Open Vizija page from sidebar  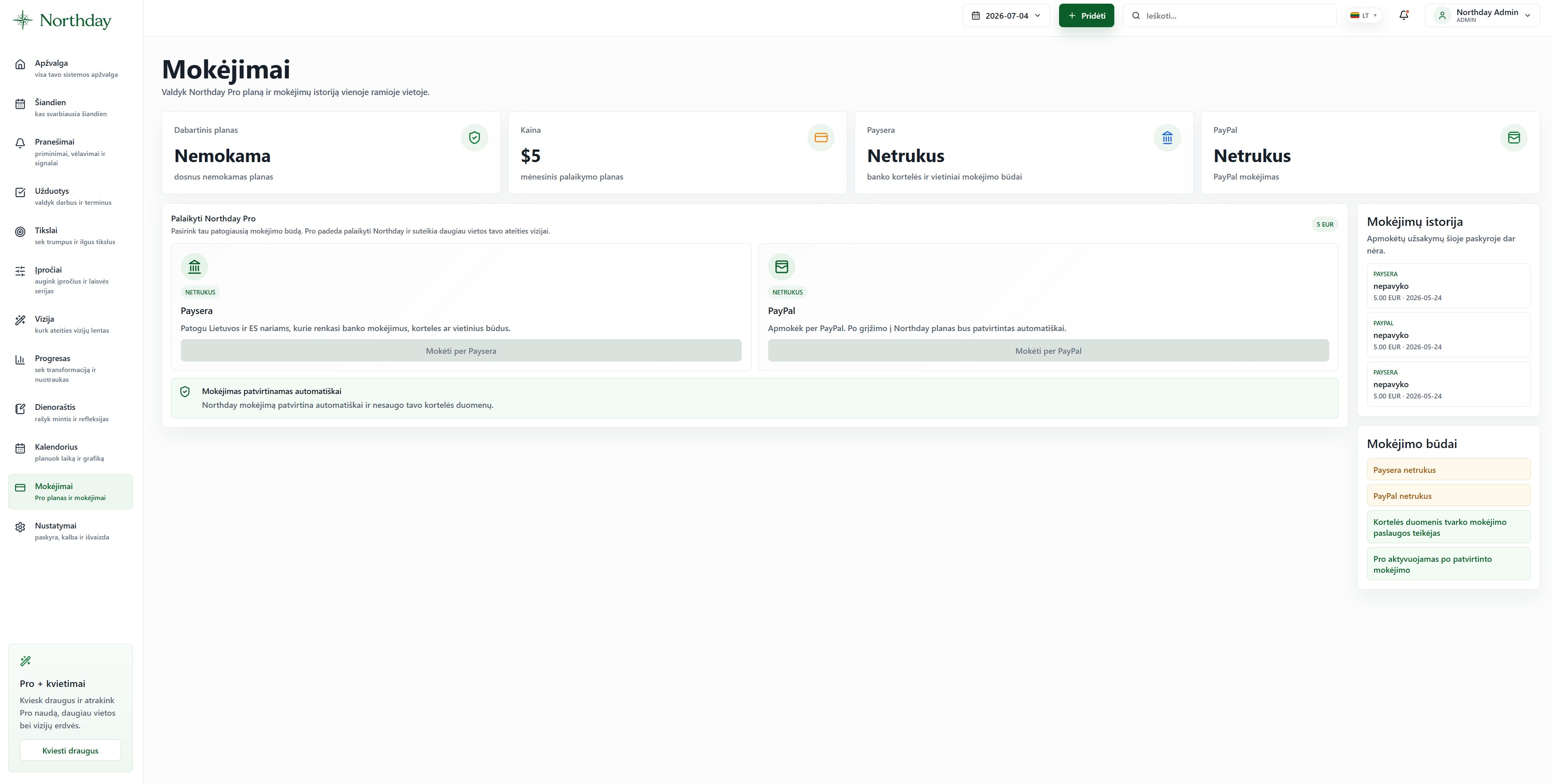pyautogui.click(x=70, y=325)
